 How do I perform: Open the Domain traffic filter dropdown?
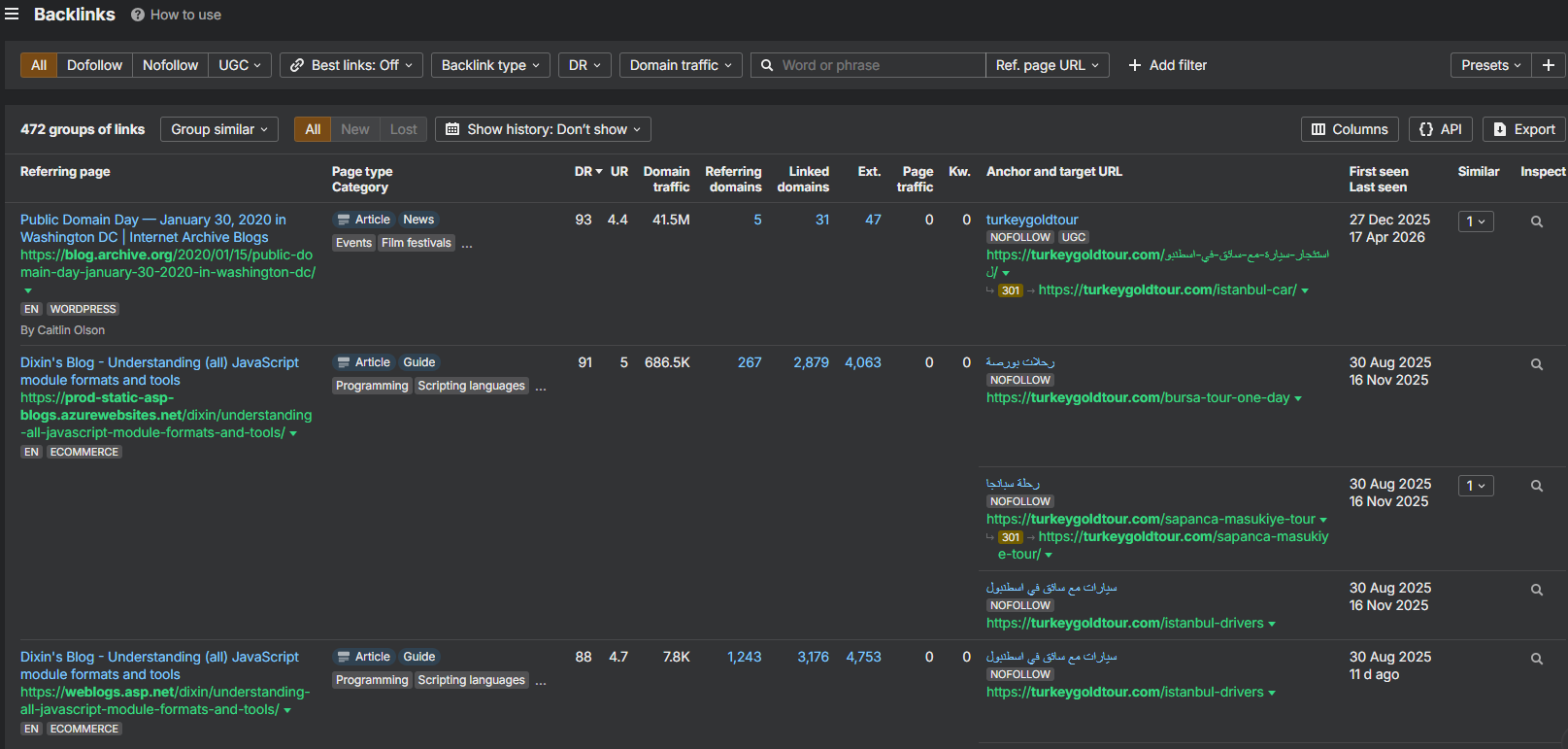pos(681,65)
